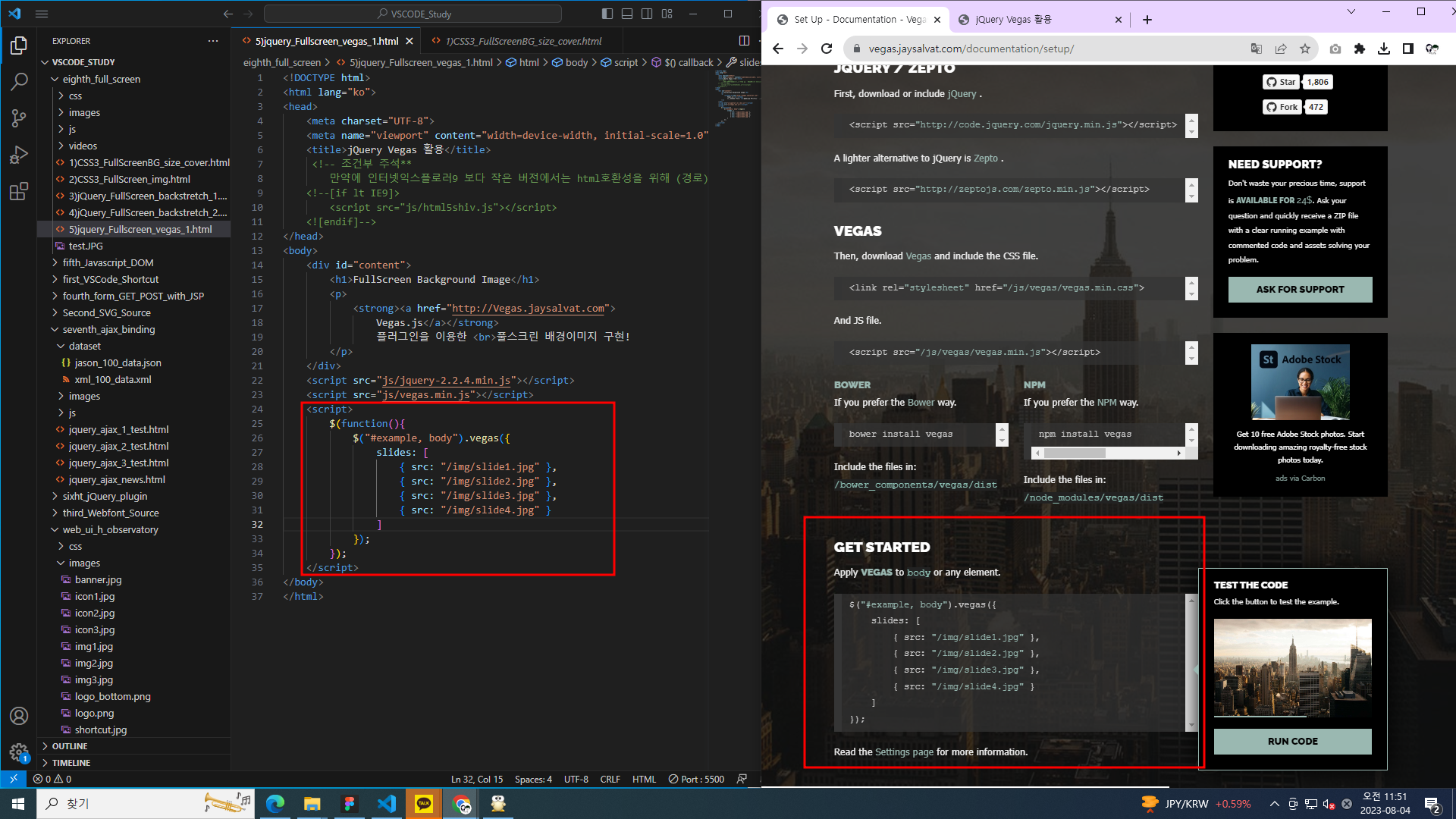Click the split editor right icon
This screenshot has height=819, width=1456.
point(744,41)
